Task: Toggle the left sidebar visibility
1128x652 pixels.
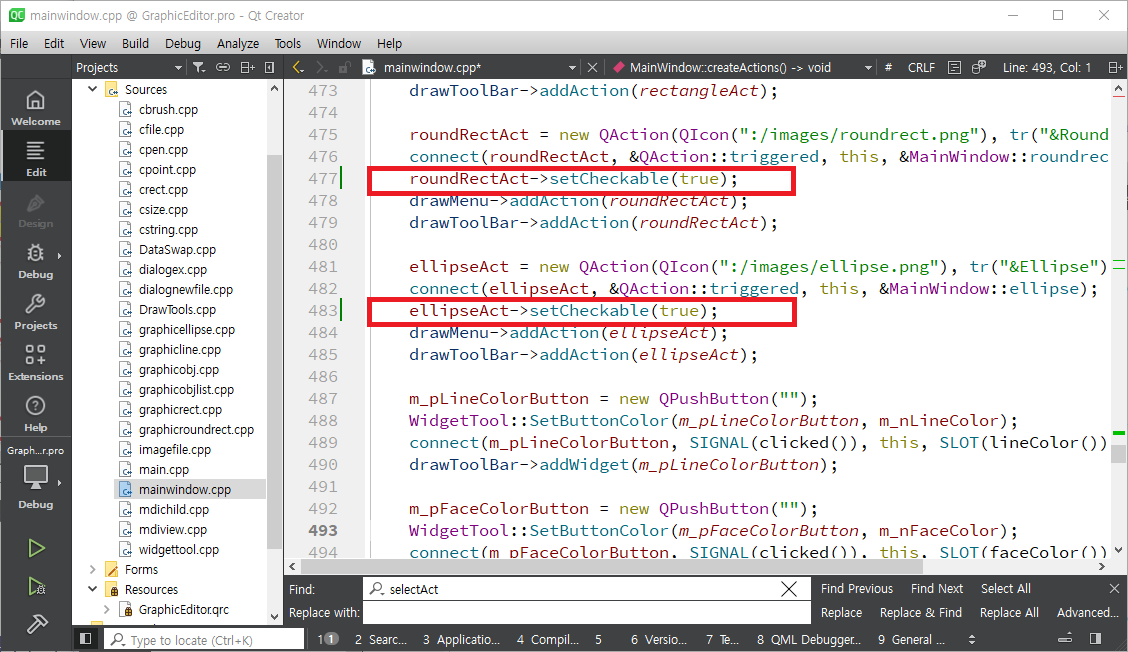Action: click(86, 638)
